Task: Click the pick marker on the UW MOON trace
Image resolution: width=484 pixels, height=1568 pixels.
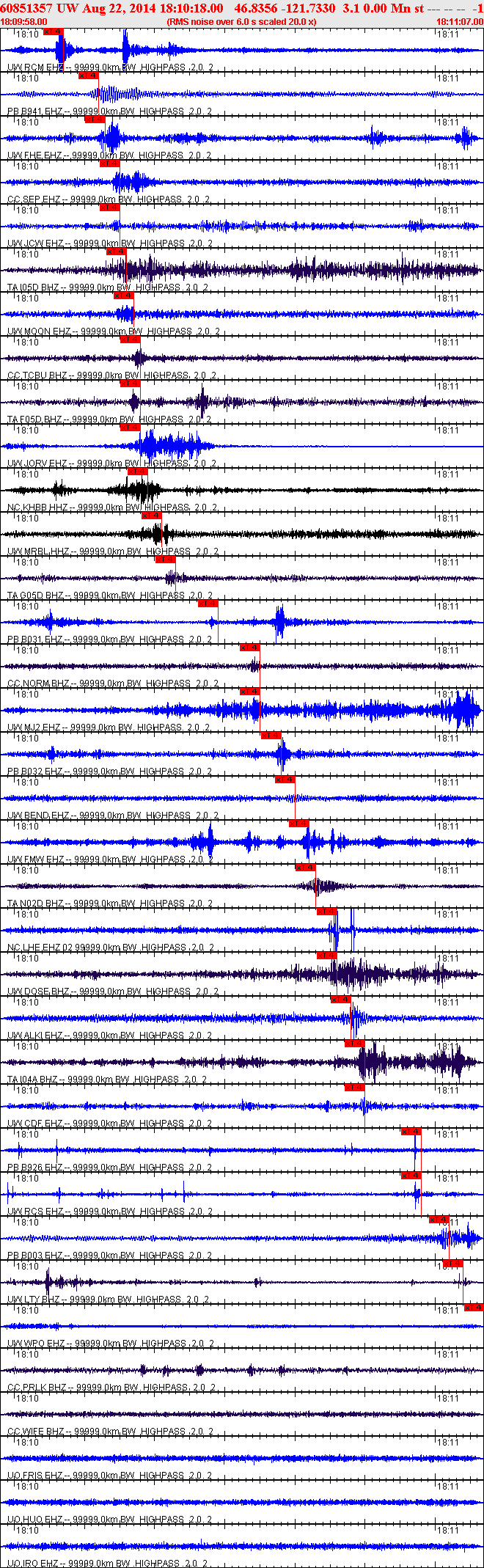Action: 124,296
